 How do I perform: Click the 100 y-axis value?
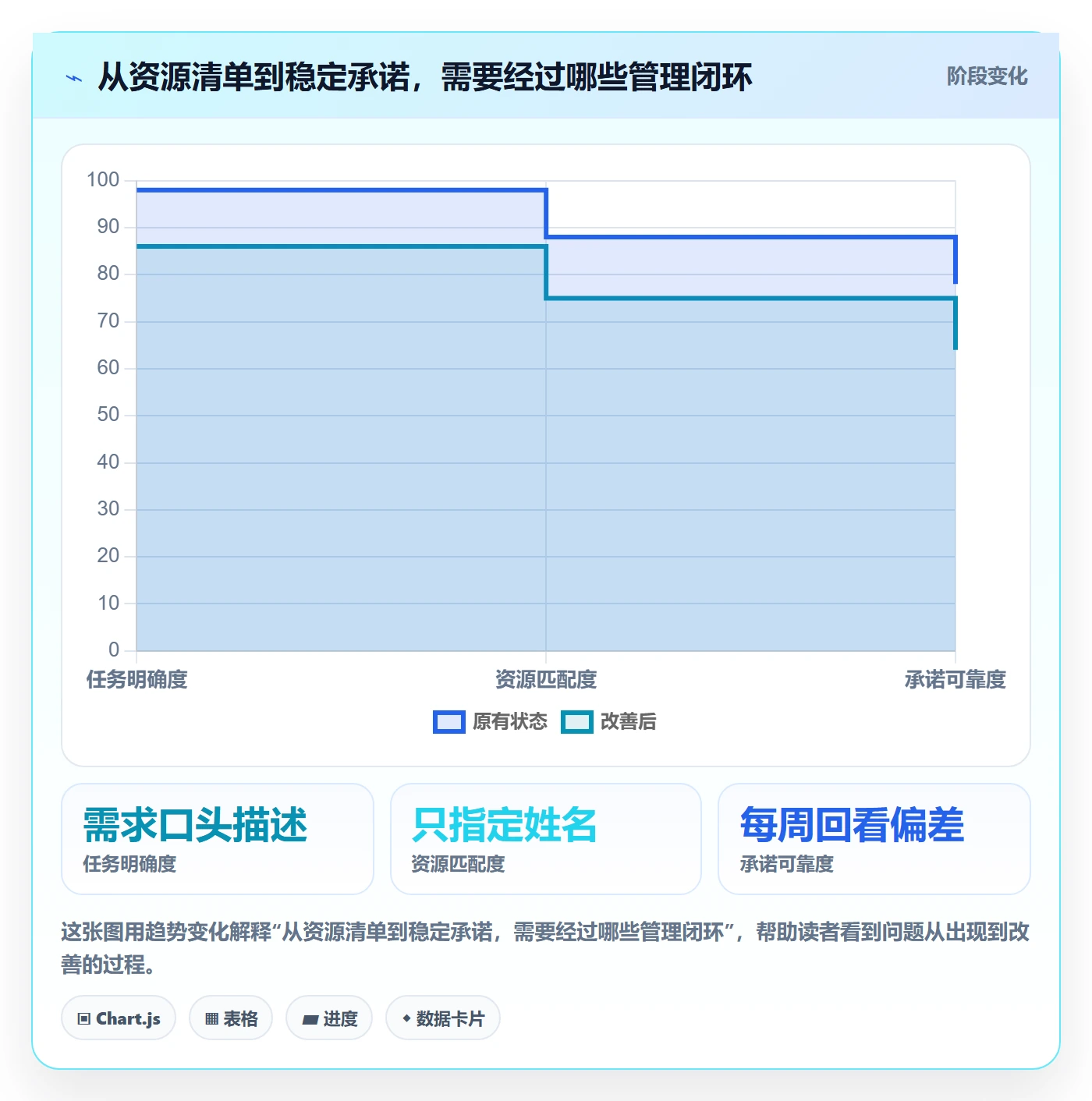[103, 180]
